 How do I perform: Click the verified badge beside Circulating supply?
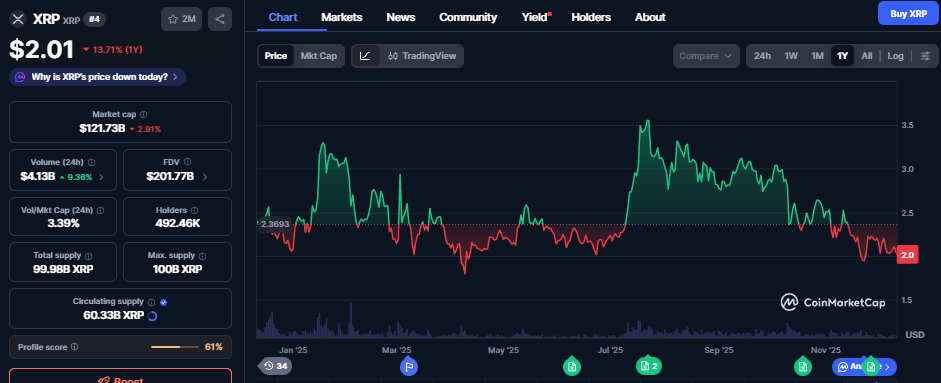(x=163, y=302)
